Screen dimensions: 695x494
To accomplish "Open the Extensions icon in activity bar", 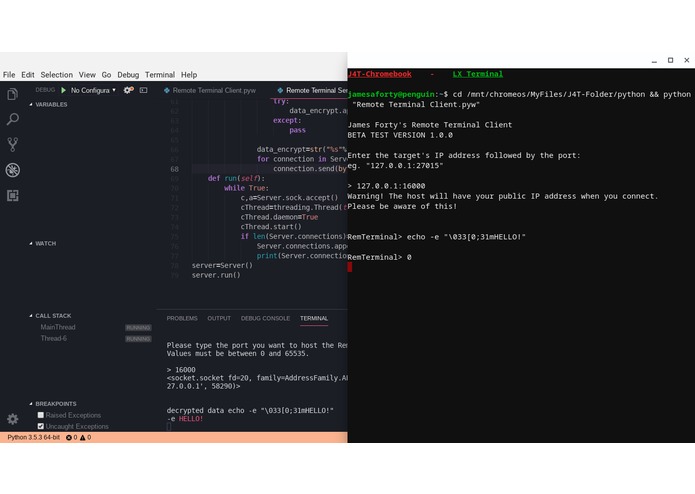I will pyautogui.click(x=12, y=195).
